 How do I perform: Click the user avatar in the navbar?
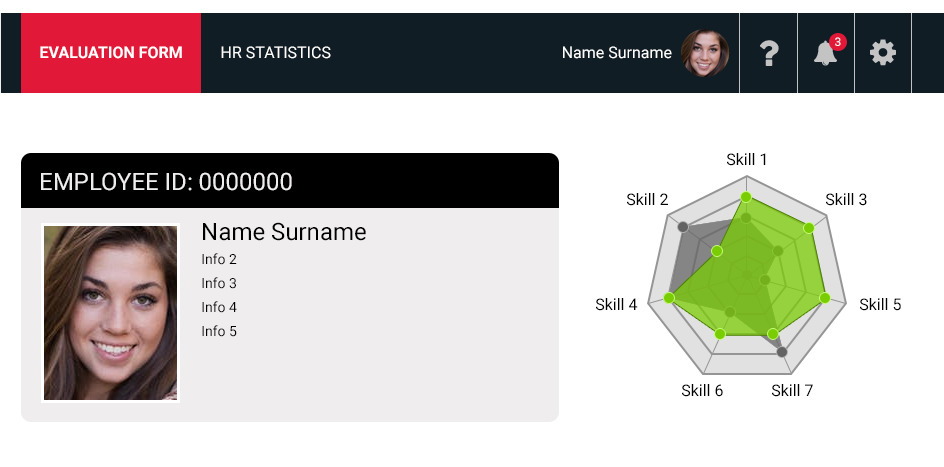point(705,53)
